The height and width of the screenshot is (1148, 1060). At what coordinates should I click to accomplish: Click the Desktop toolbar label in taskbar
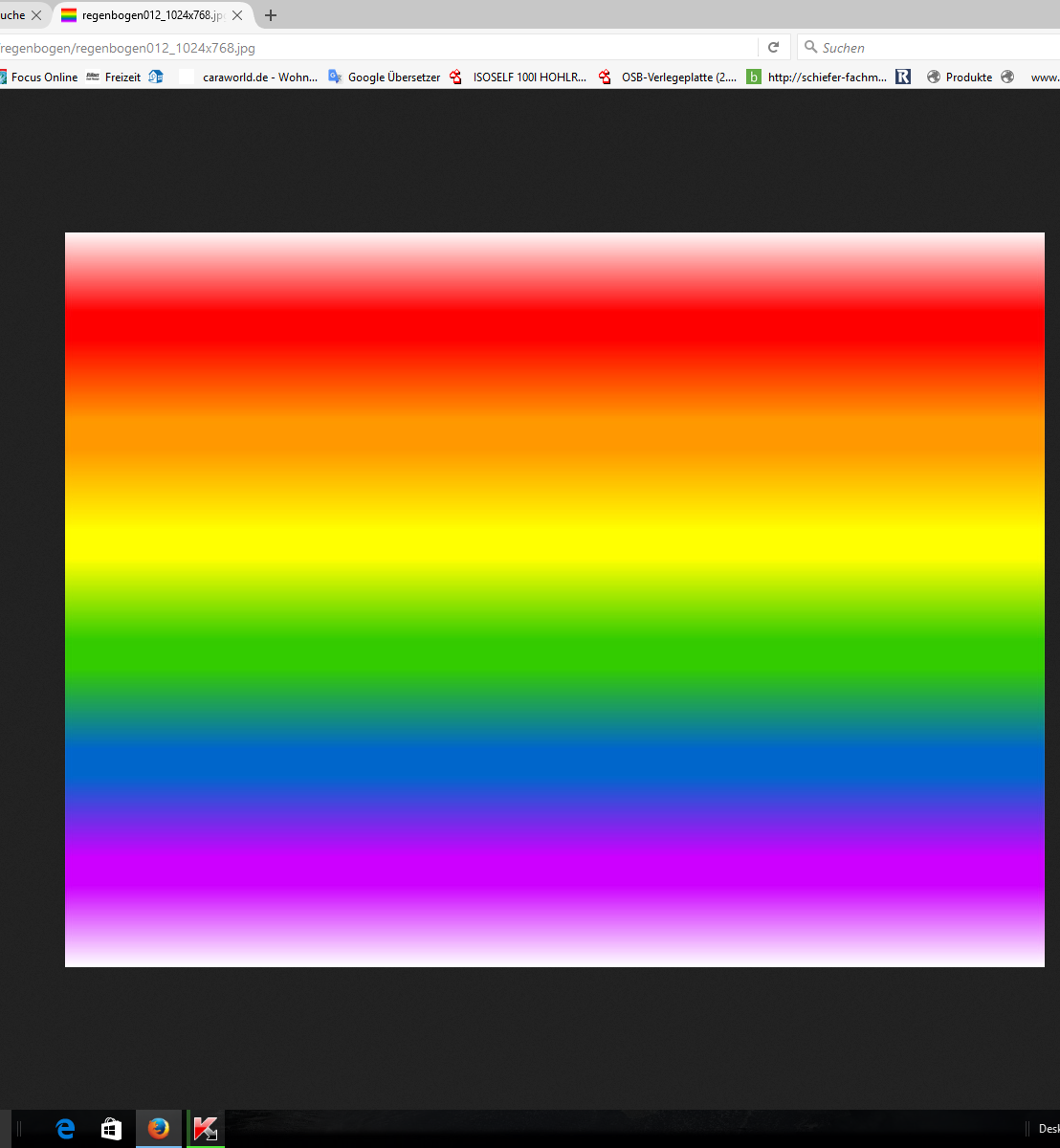[1049, 1129]
